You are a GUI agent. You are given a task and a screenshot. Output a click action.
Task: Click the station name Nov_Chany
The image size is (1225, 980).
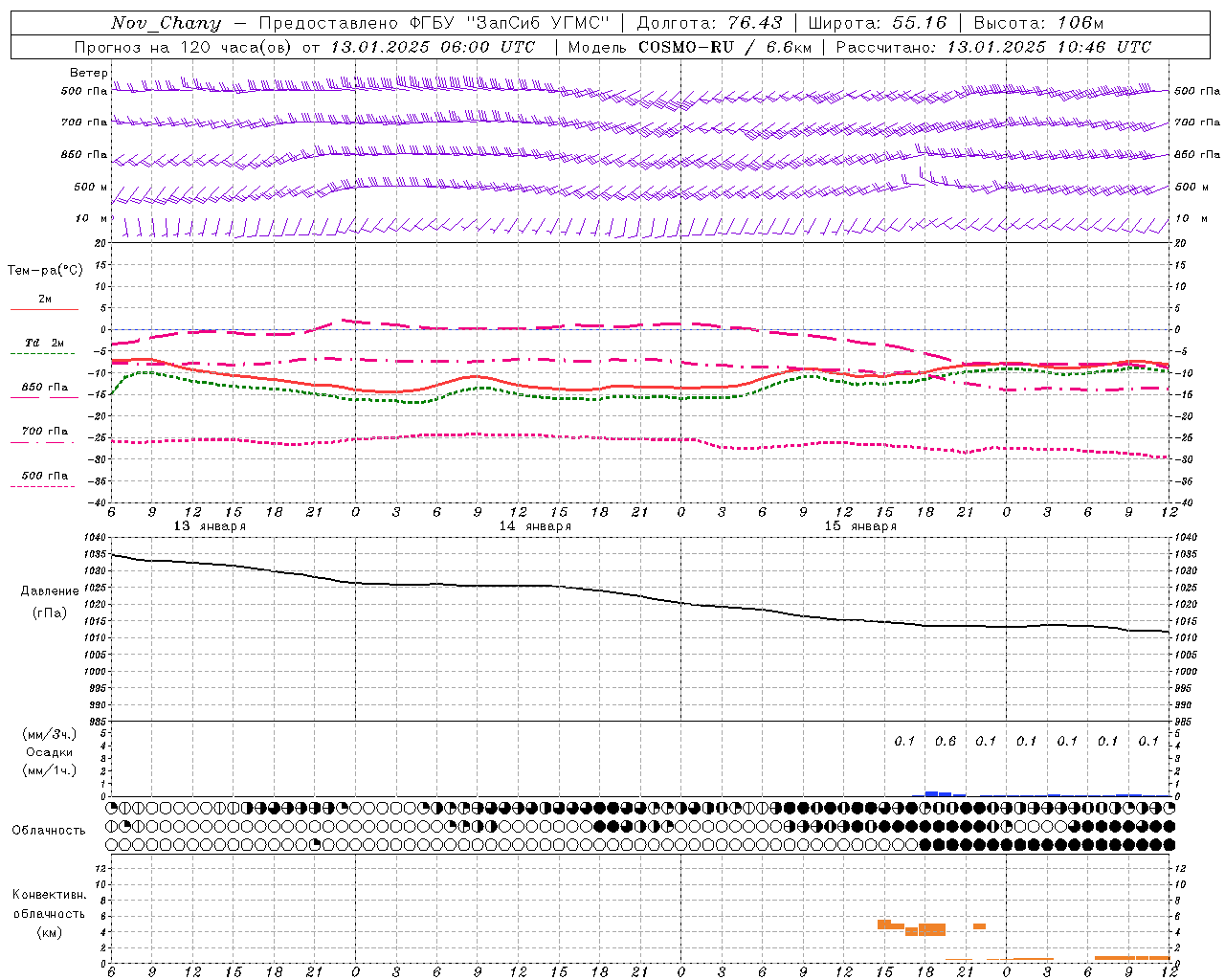click(166, 23)
